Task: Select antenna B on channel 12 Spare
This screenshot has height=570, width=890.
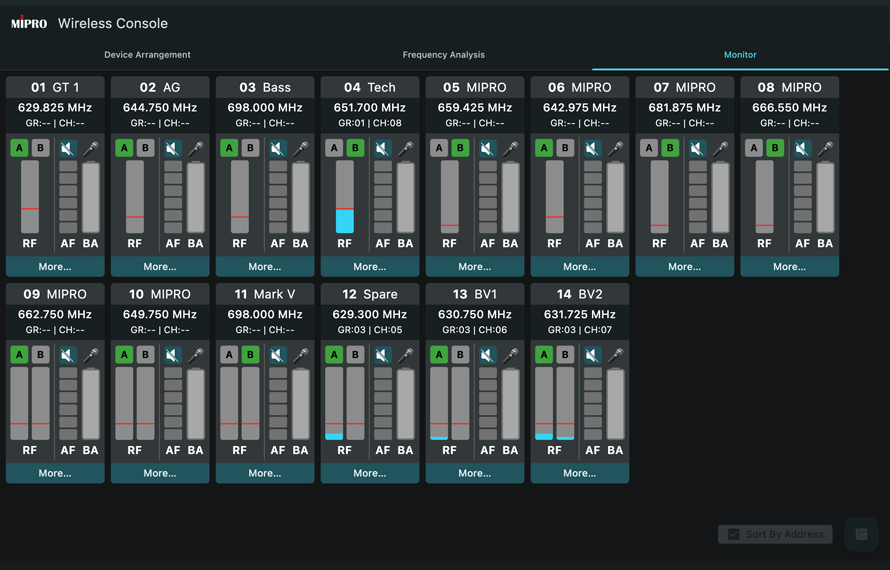Action: pos(355,355)
